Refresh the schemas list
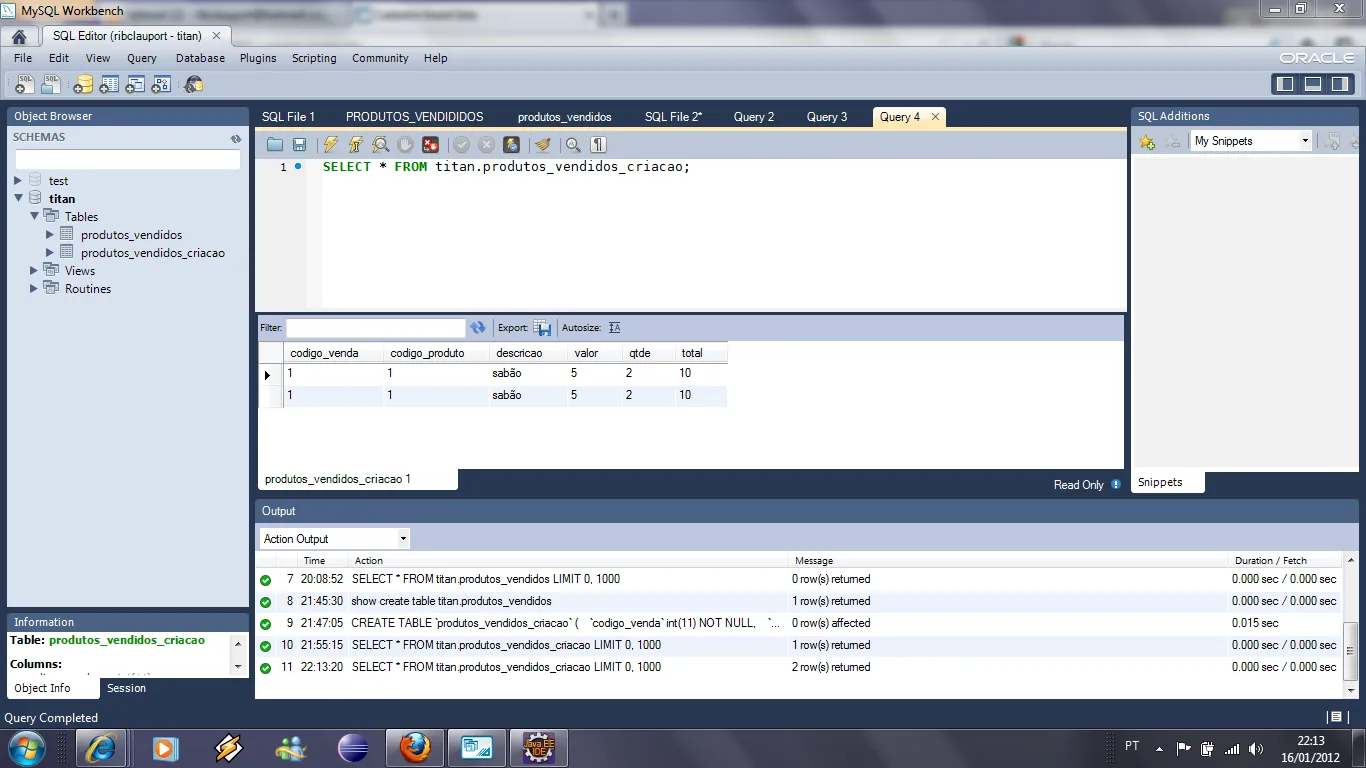 click(236, 138)
